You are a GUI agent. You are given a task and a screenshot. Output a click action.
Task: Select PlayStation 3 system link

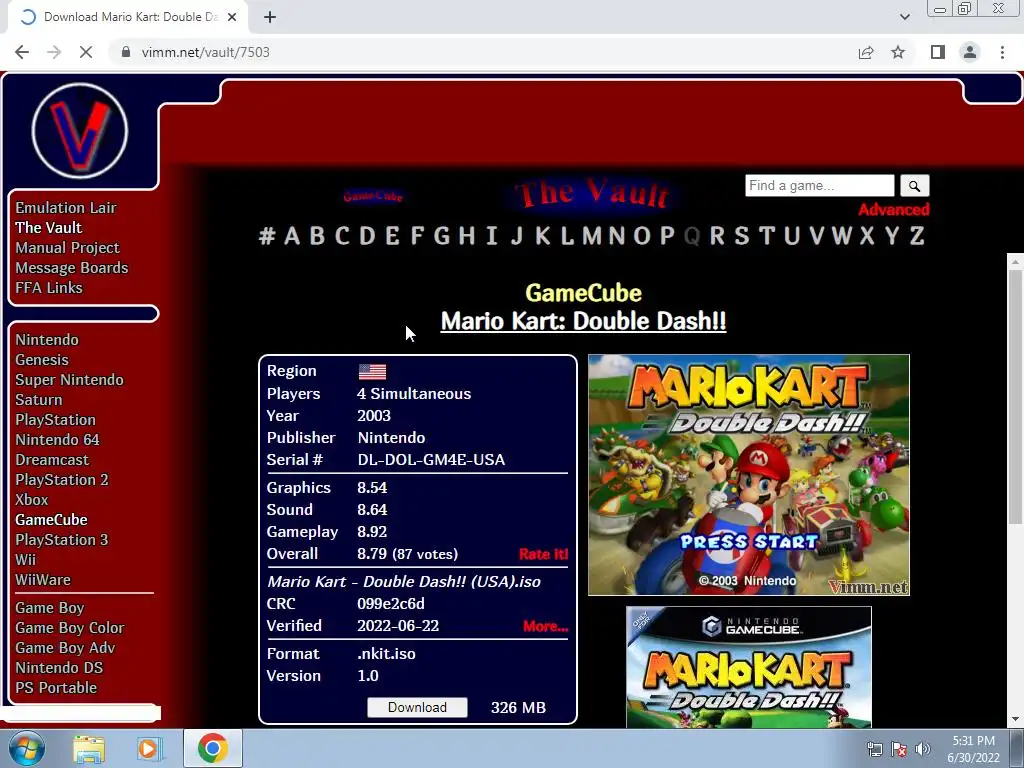(x=62, y=540)
